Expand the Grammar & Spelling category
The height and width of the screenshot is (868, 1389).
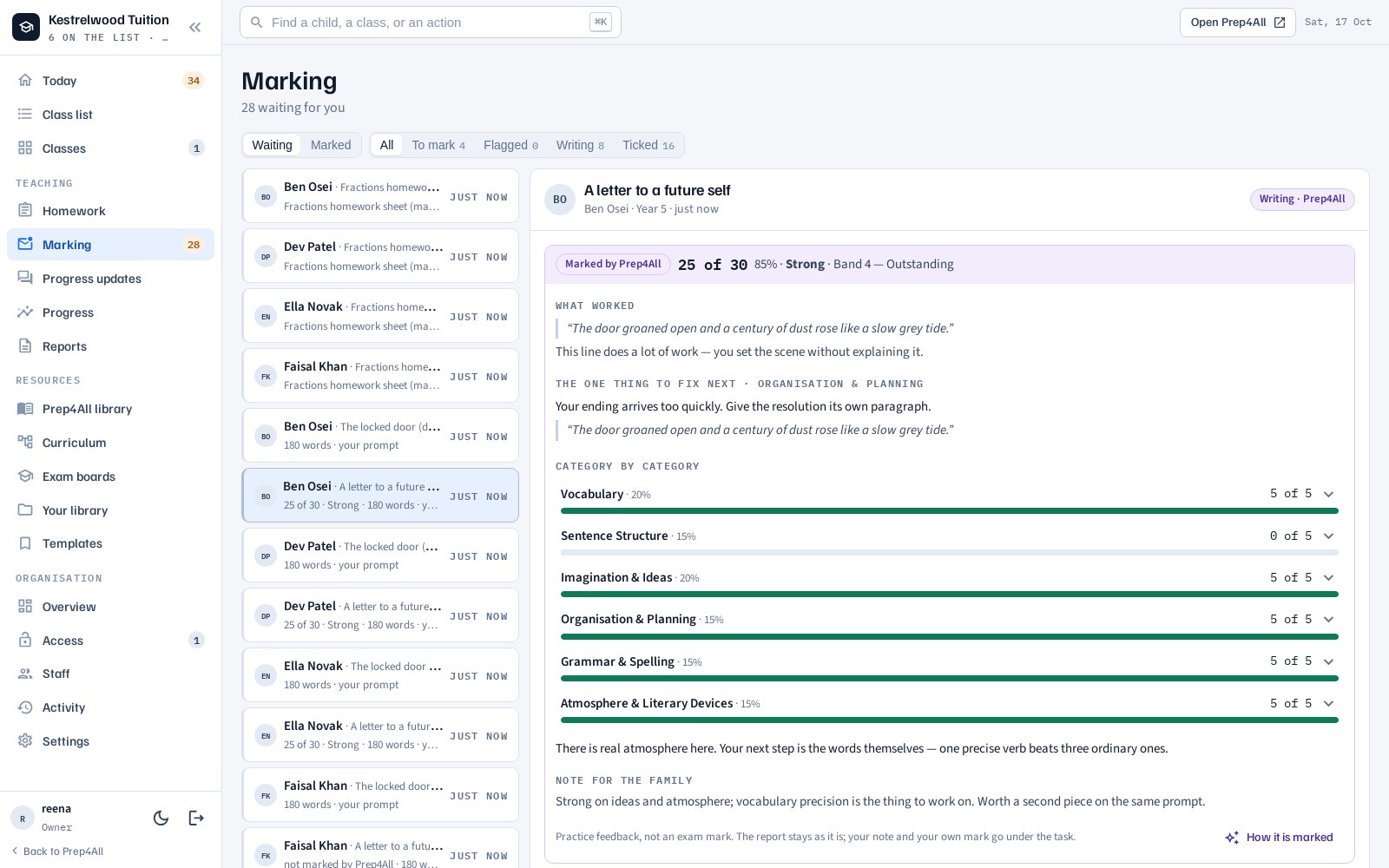(1328, 661)
